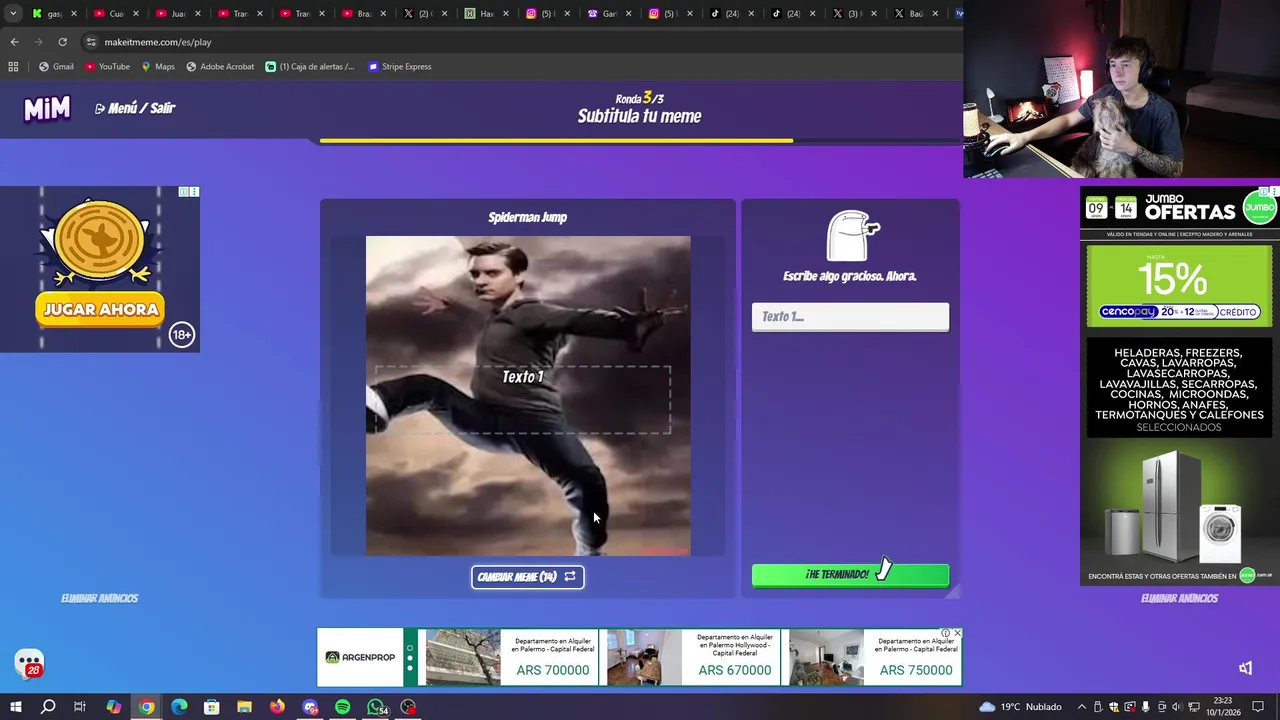Viewport: 1280px width, 720px height.
Task: Close the 'Hax' tab
Action: click(505, 14)
